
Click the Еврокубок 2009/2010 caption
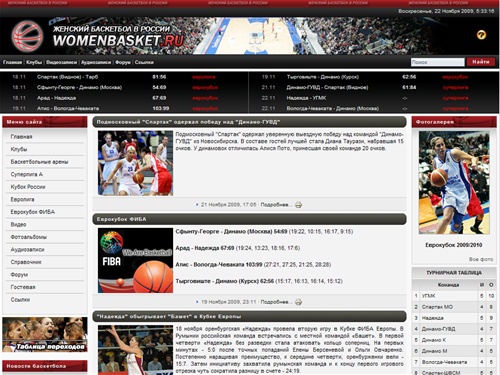click(x=454, y=245)
